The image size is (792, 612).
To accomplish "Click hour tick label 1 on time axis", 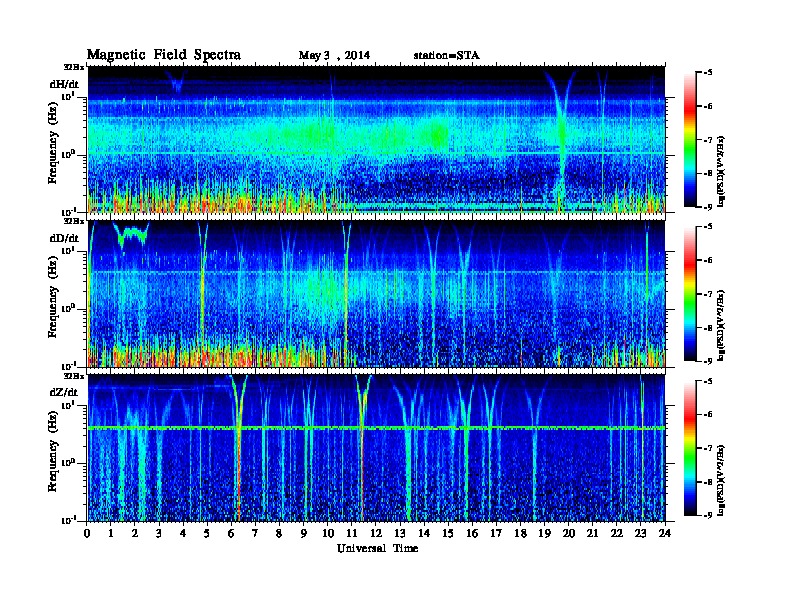I will (x=111, y=533).
